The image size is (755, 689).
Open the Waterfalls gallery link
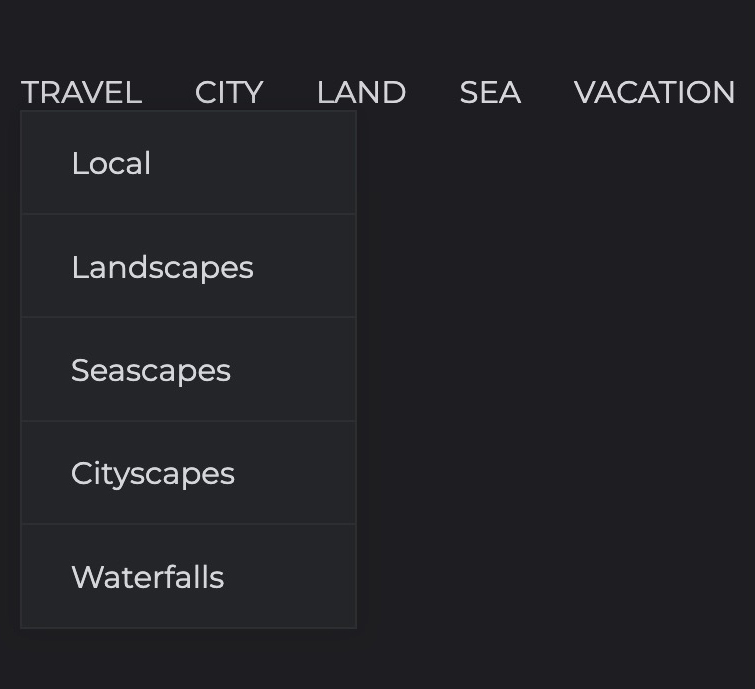(188, 576)
